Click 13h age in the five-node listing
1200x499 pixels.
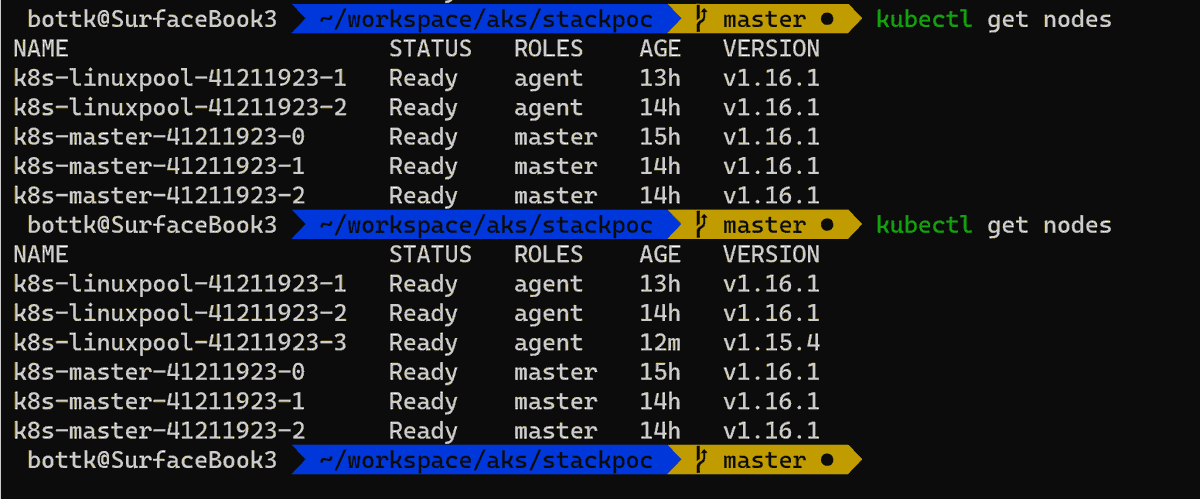tap(660, 78)
